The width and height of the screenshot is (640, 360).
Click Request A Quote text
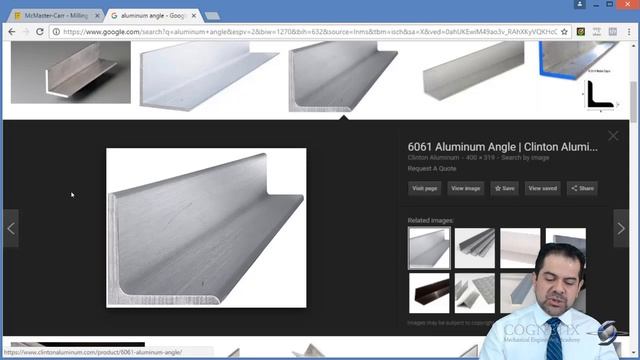pyautogui.click(x=432, y=169)
